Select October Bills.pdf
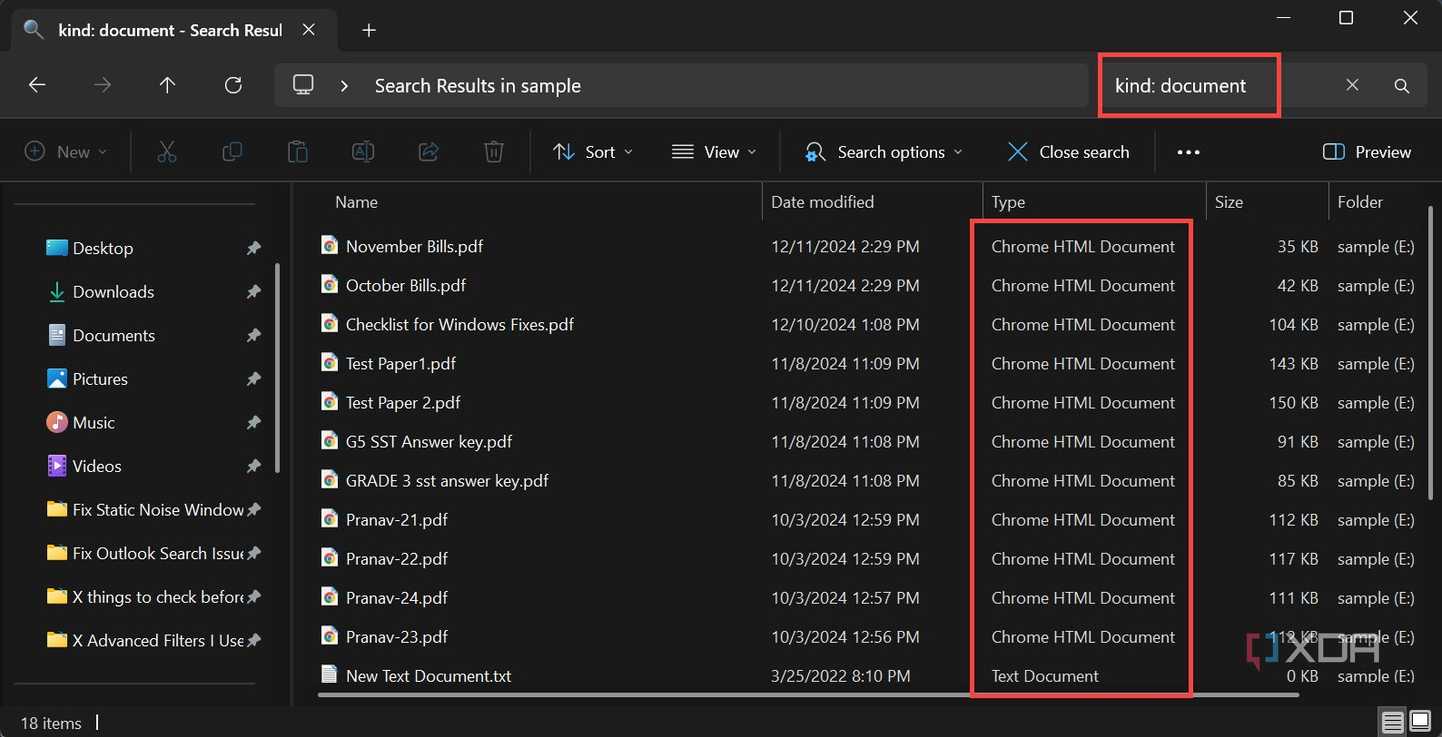1442x737 pixels. click(x=406, y=285)
